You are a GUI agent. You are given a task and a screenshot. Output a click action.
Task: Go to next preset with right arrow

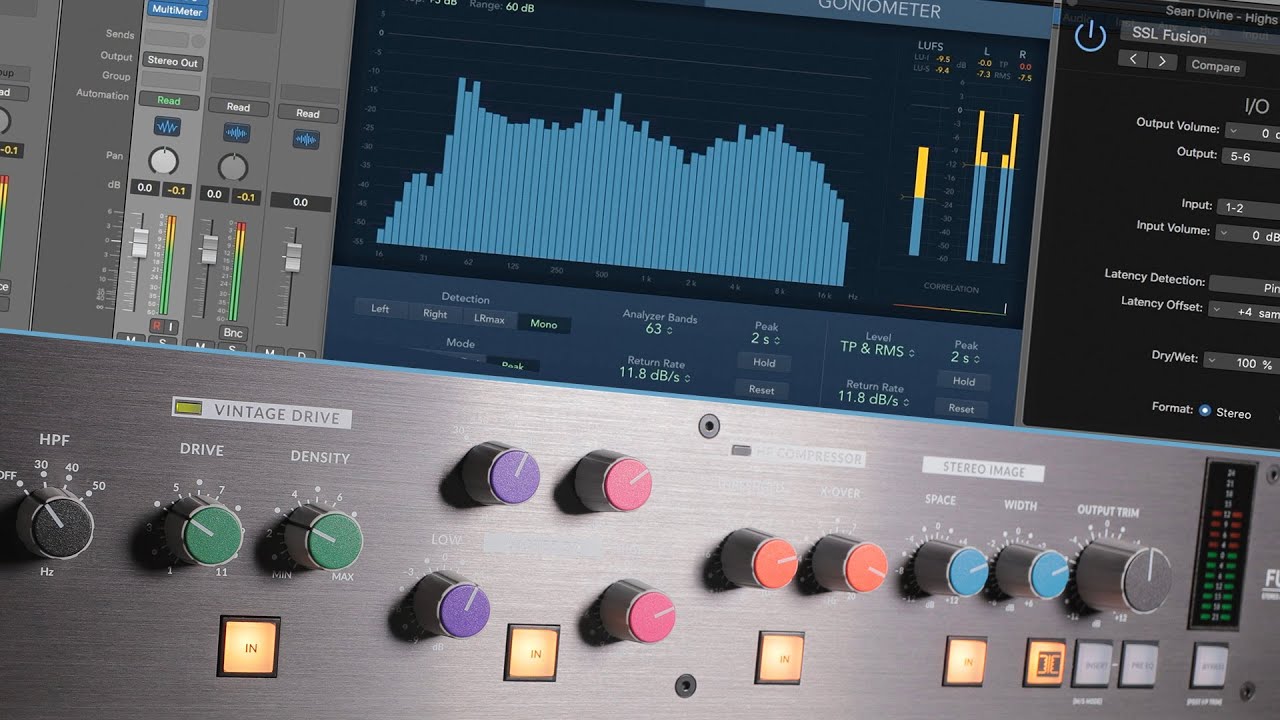[x=1161, y=61]
